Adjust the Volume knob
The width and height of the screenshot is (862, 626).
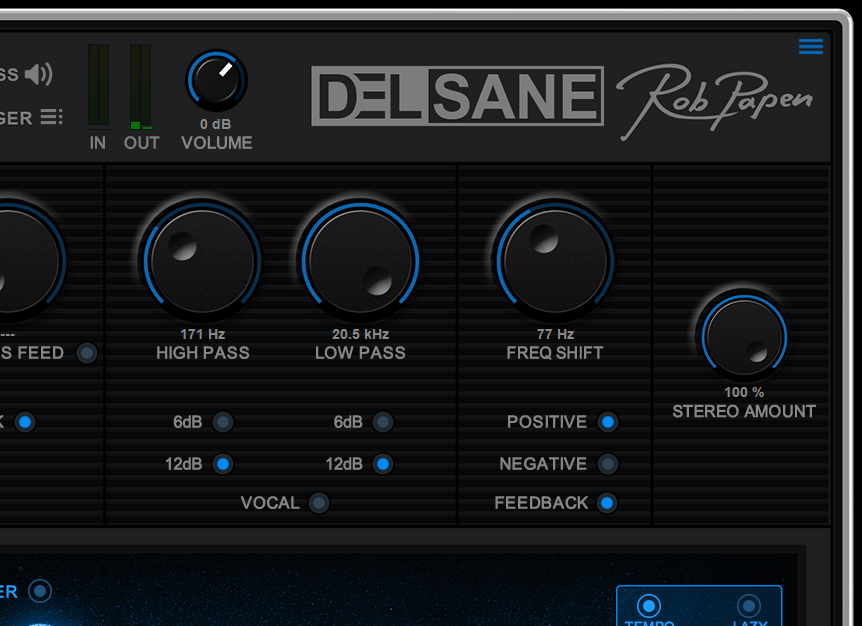217,80
